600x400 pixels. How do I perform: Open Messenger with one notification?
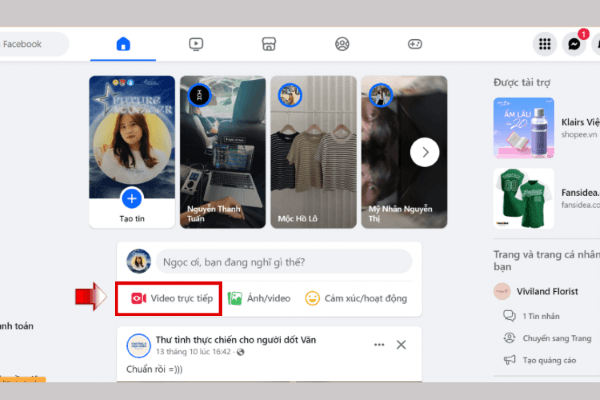574,44
